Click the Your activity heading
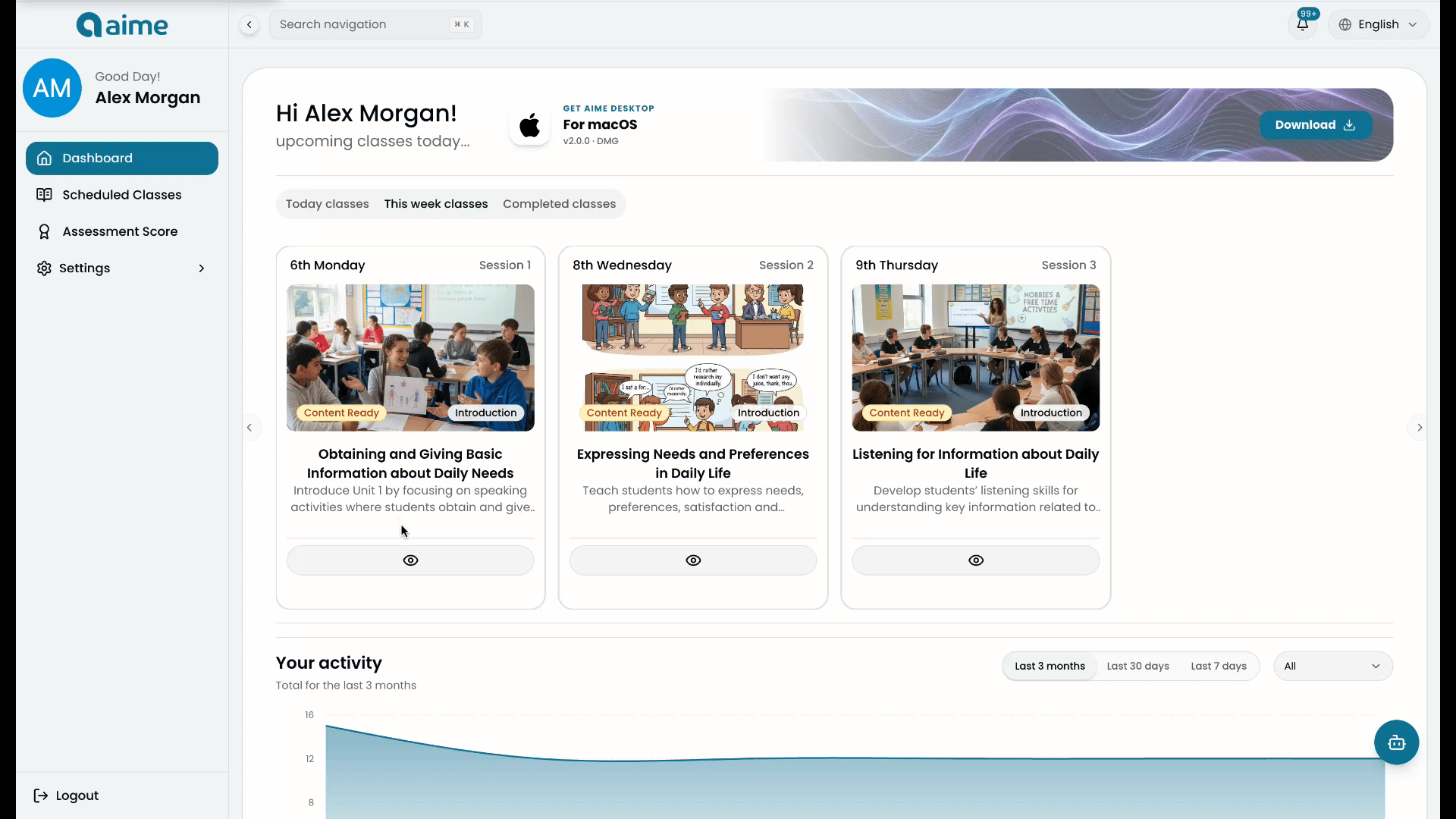 pyautogui.click(x=329, y=663)
